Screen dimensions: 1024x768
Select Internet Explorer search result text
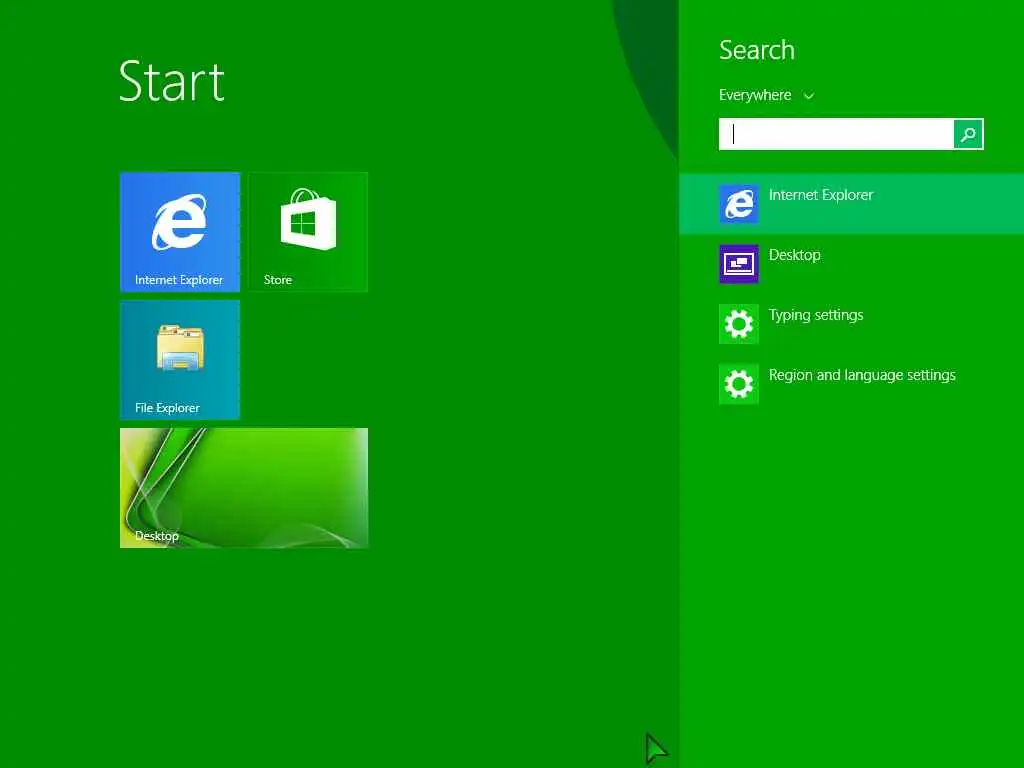tap(820, 195)
